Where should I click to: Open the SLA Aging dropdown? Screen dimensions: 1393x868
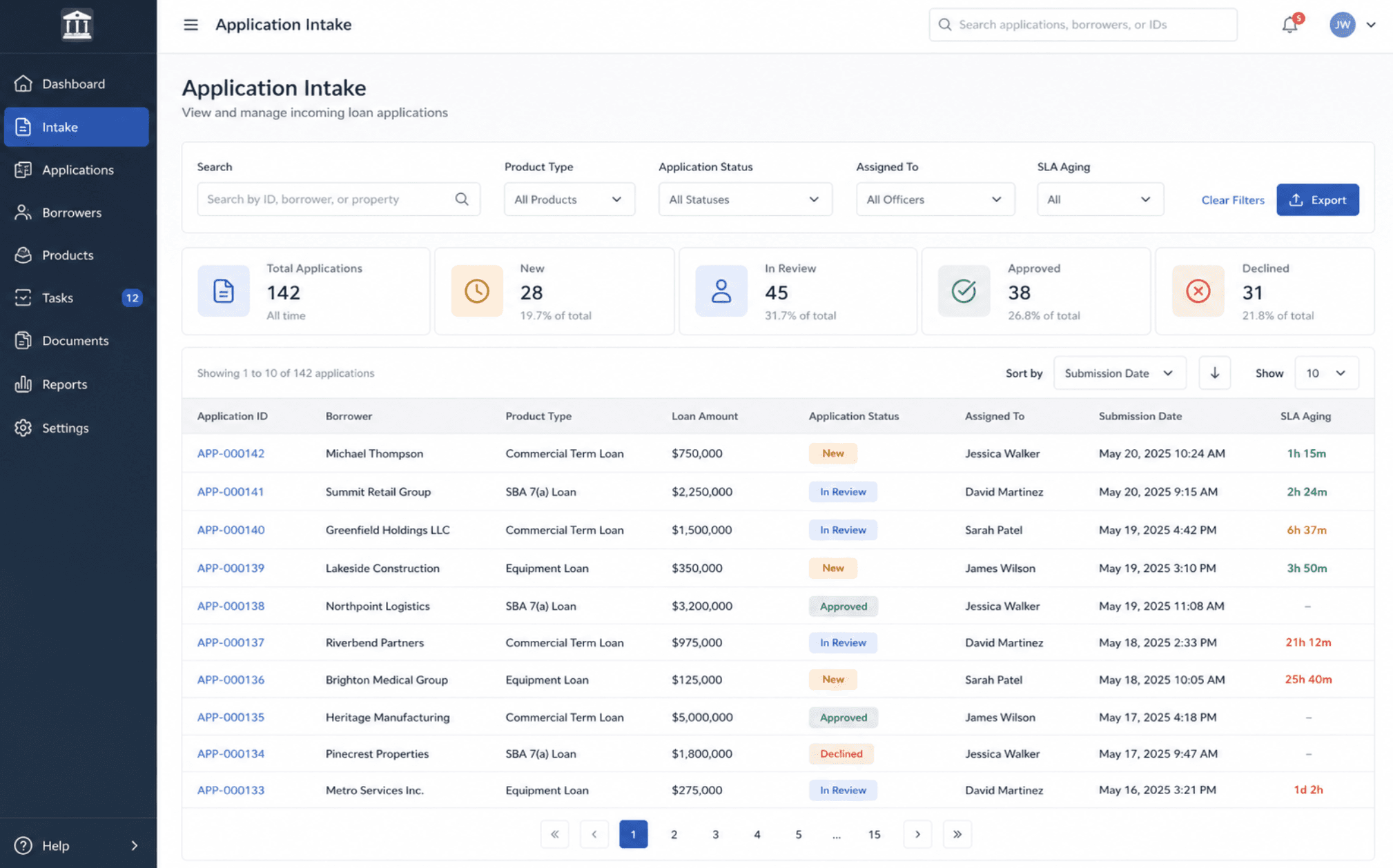1100,199
